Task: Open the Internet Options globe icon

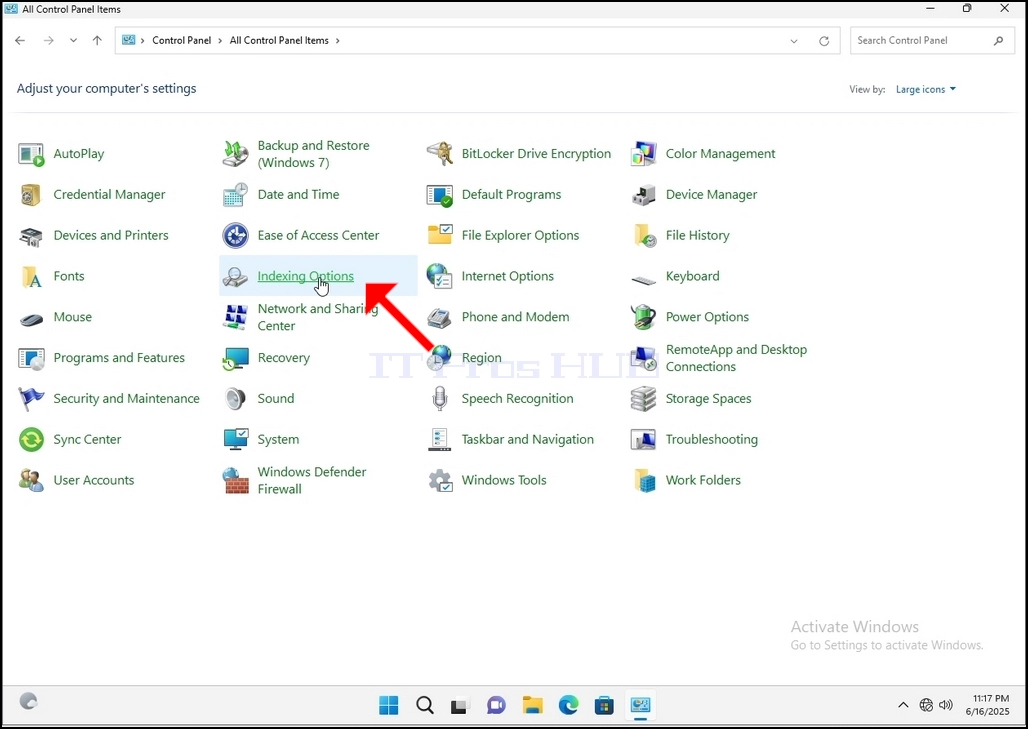Action: 439,277
